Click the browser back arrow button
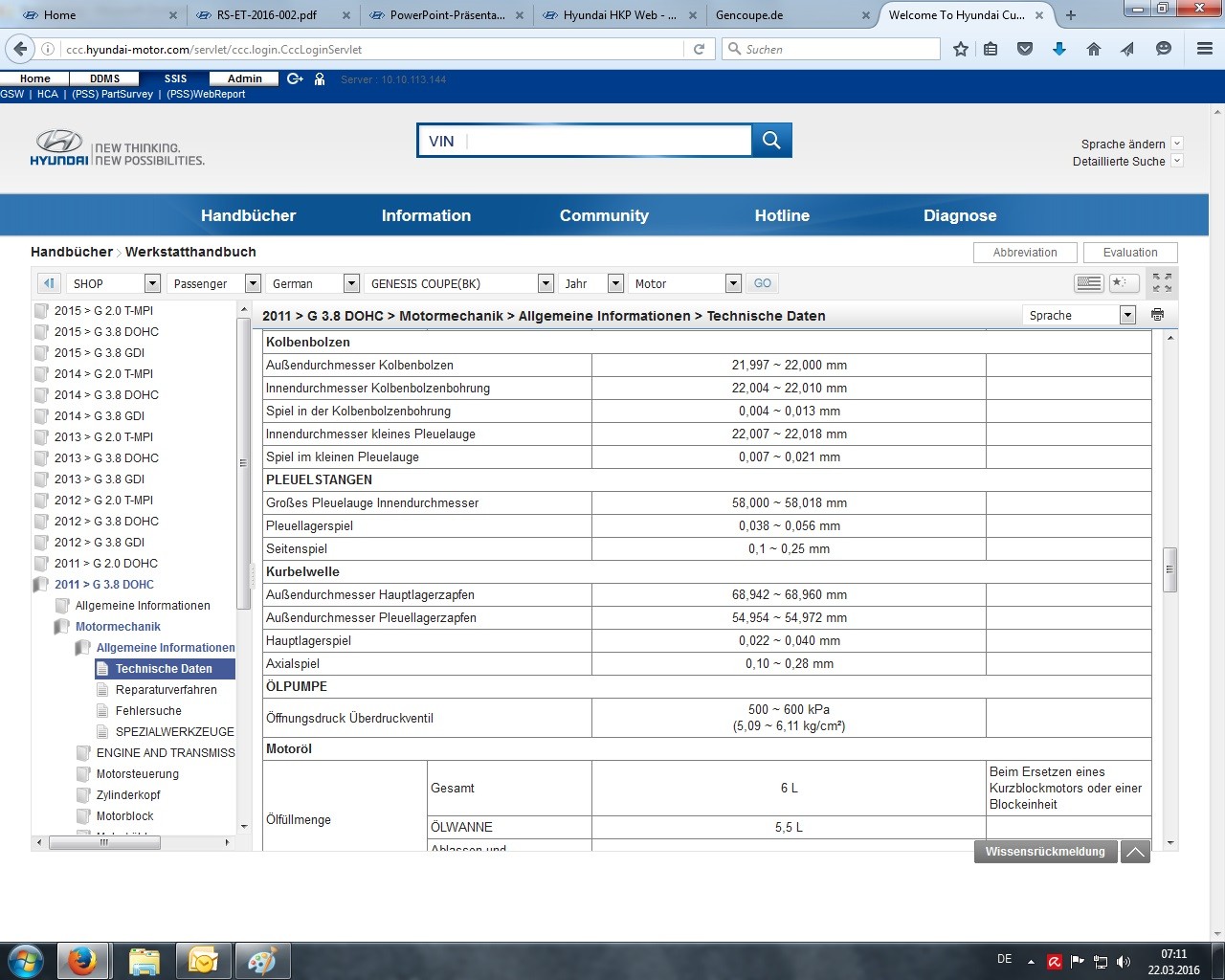This screenshot has height=980, width=1225. (18, 49)
